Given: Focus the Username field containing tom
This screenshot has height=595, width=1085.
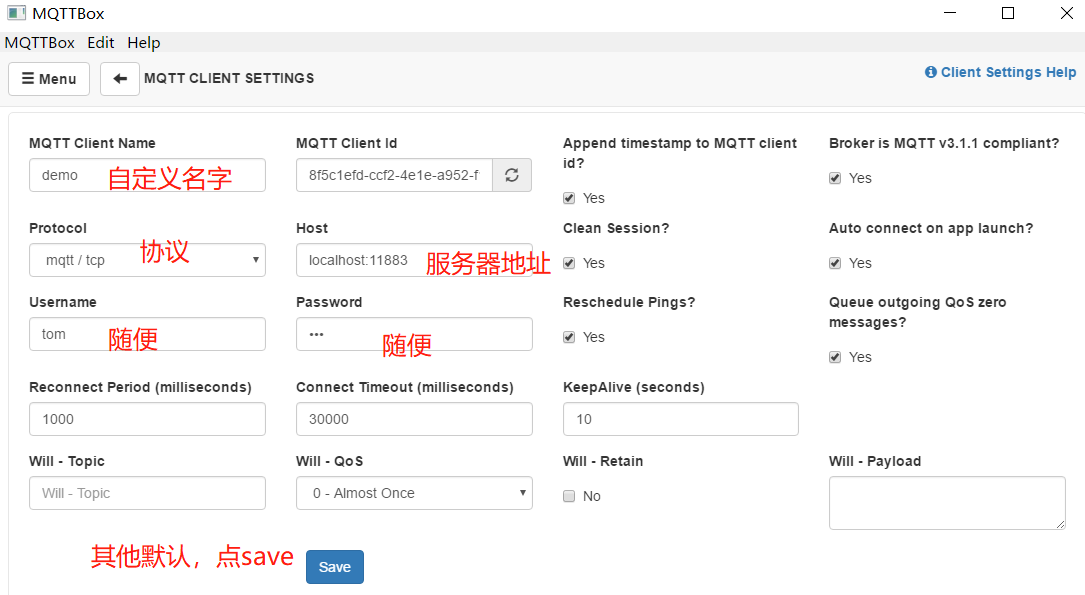Looking at the screenshot, I should [x=147, y=334].
